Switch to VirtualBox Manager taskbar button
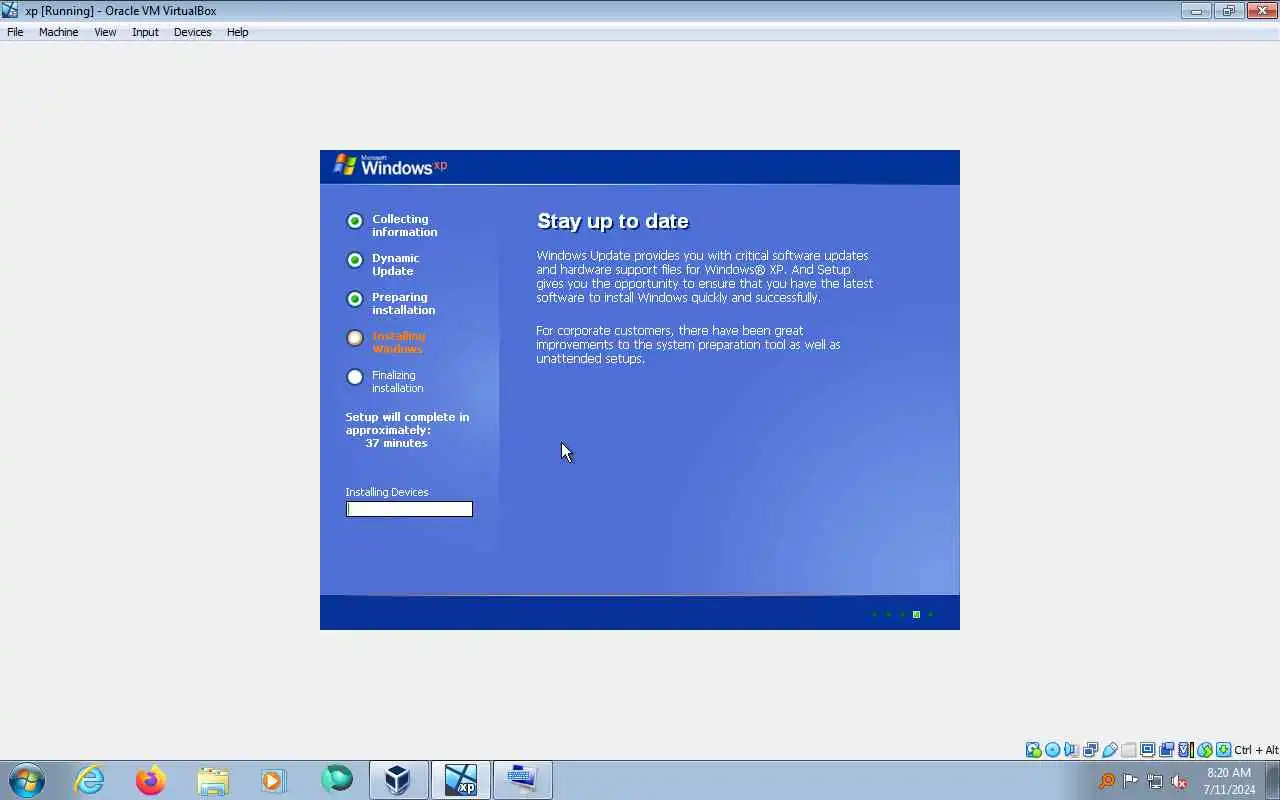 [x=399, y=780]
